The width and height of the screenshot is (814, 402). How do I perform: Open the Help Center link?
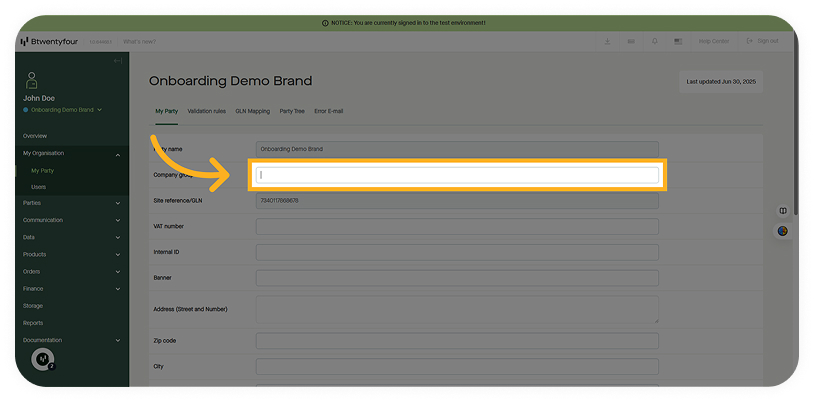[x=714, y=41]
